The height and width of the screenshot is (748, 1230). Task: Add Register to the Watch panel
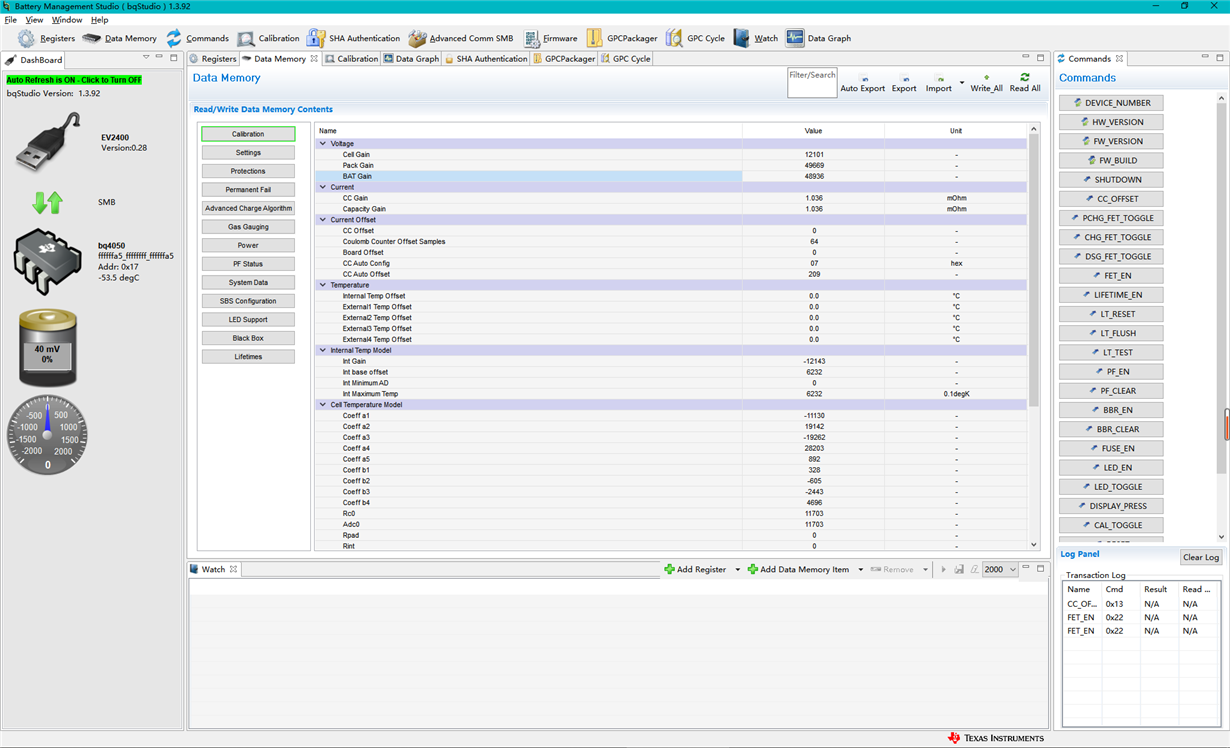[x=695, y=569]
